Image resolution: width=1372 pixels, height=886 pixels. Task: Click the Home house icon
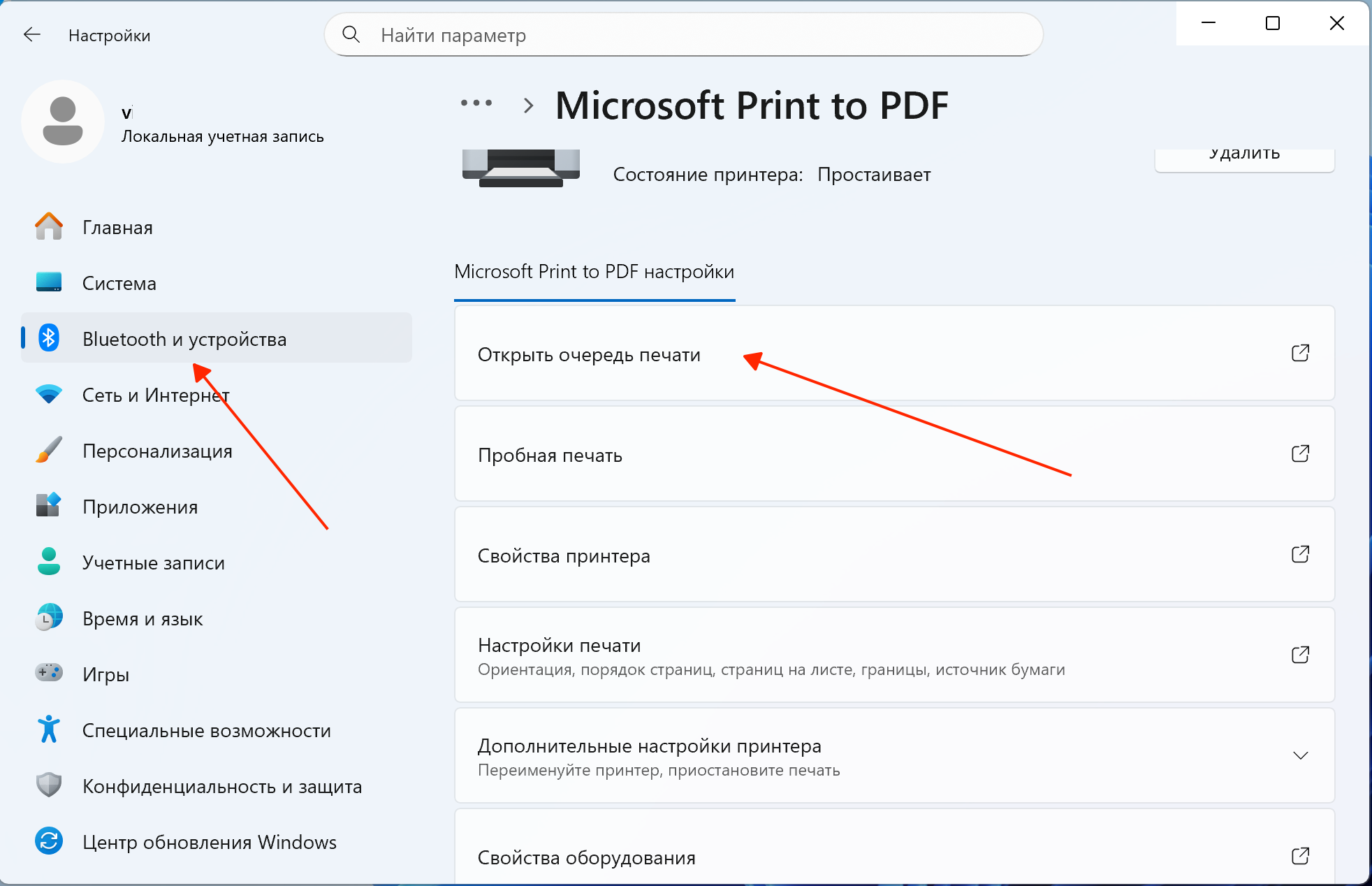tap(49, 226)
